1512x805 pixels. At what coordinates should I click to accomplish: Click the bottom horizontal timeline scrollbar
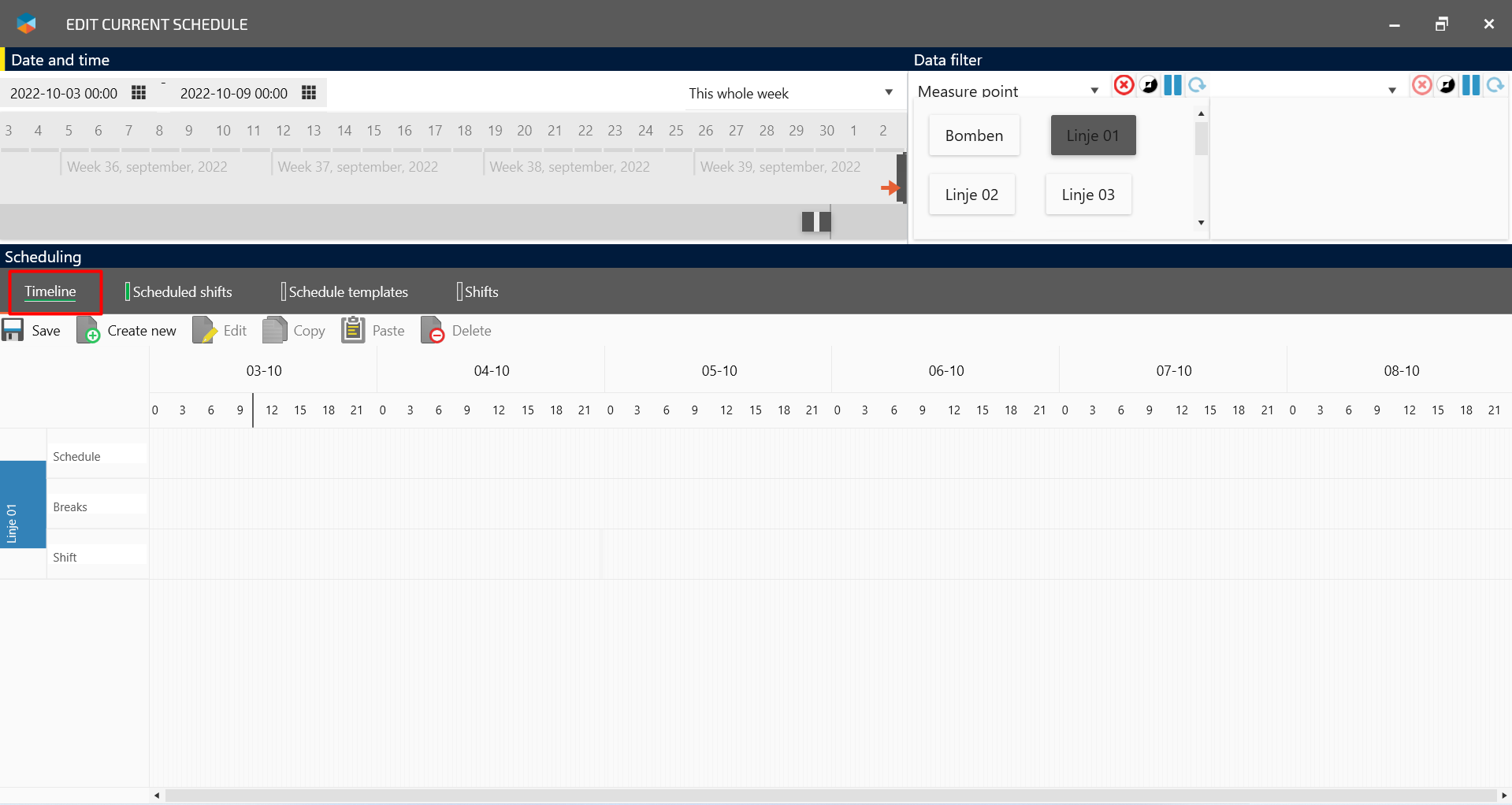pyautogui.click(x=827, y=796)
